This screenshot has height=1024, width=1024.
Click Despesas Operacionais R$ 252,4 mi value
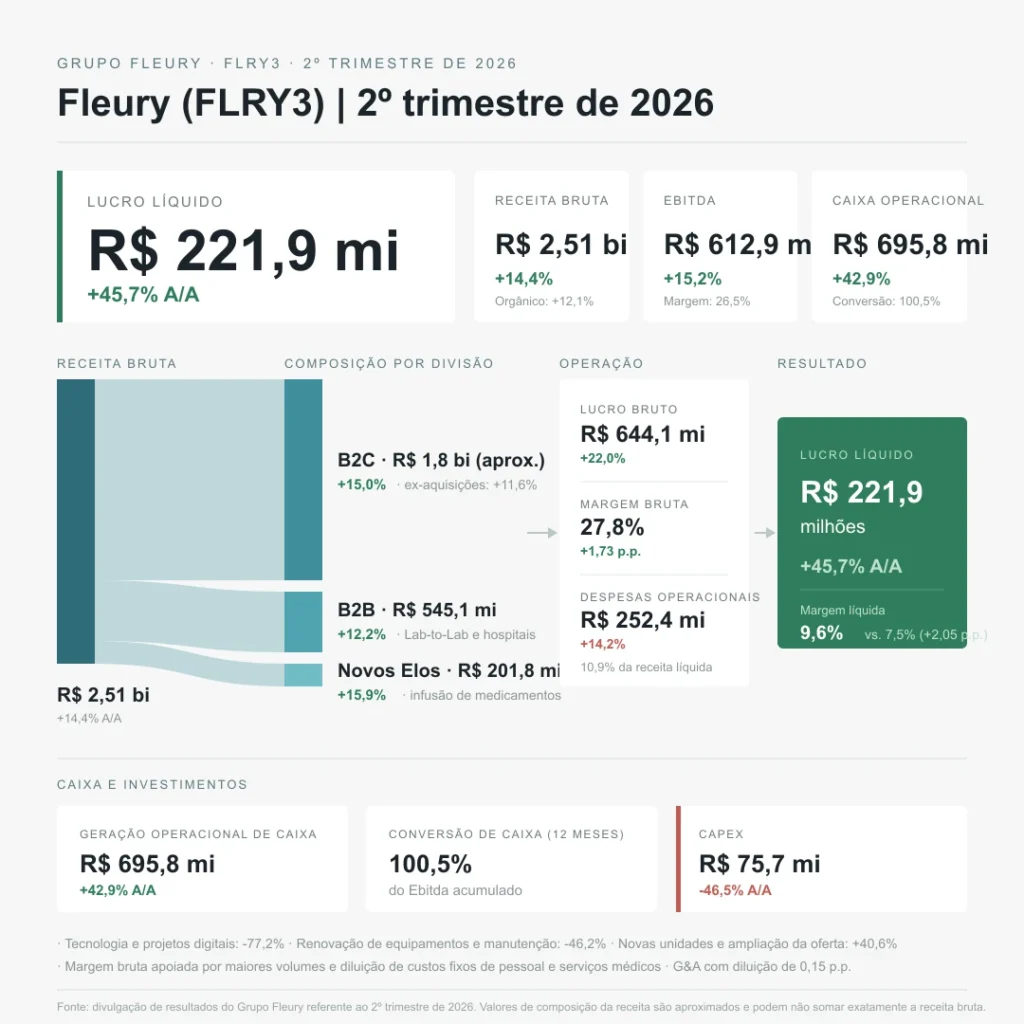643,620
